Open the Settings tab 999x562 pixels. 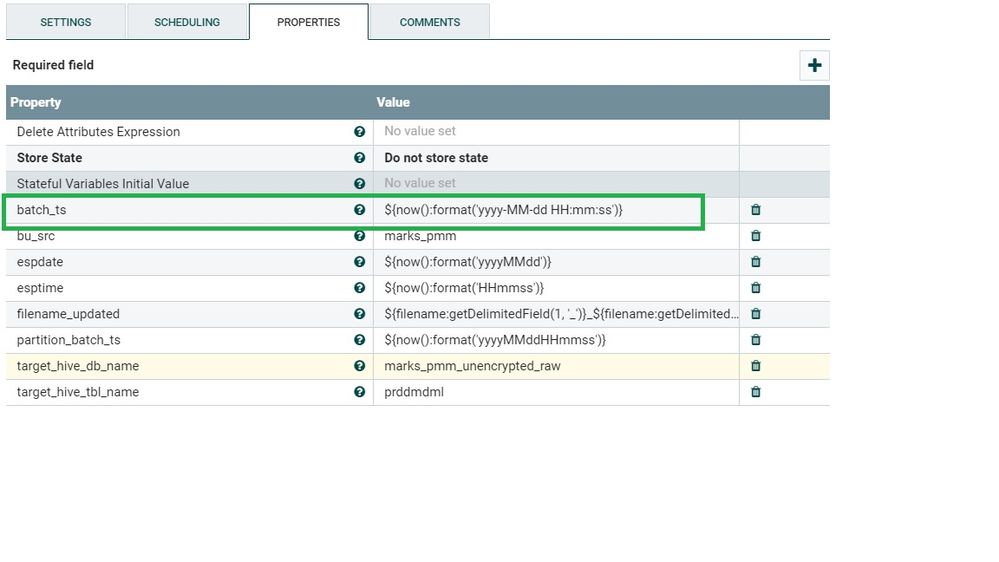point(66,22)
